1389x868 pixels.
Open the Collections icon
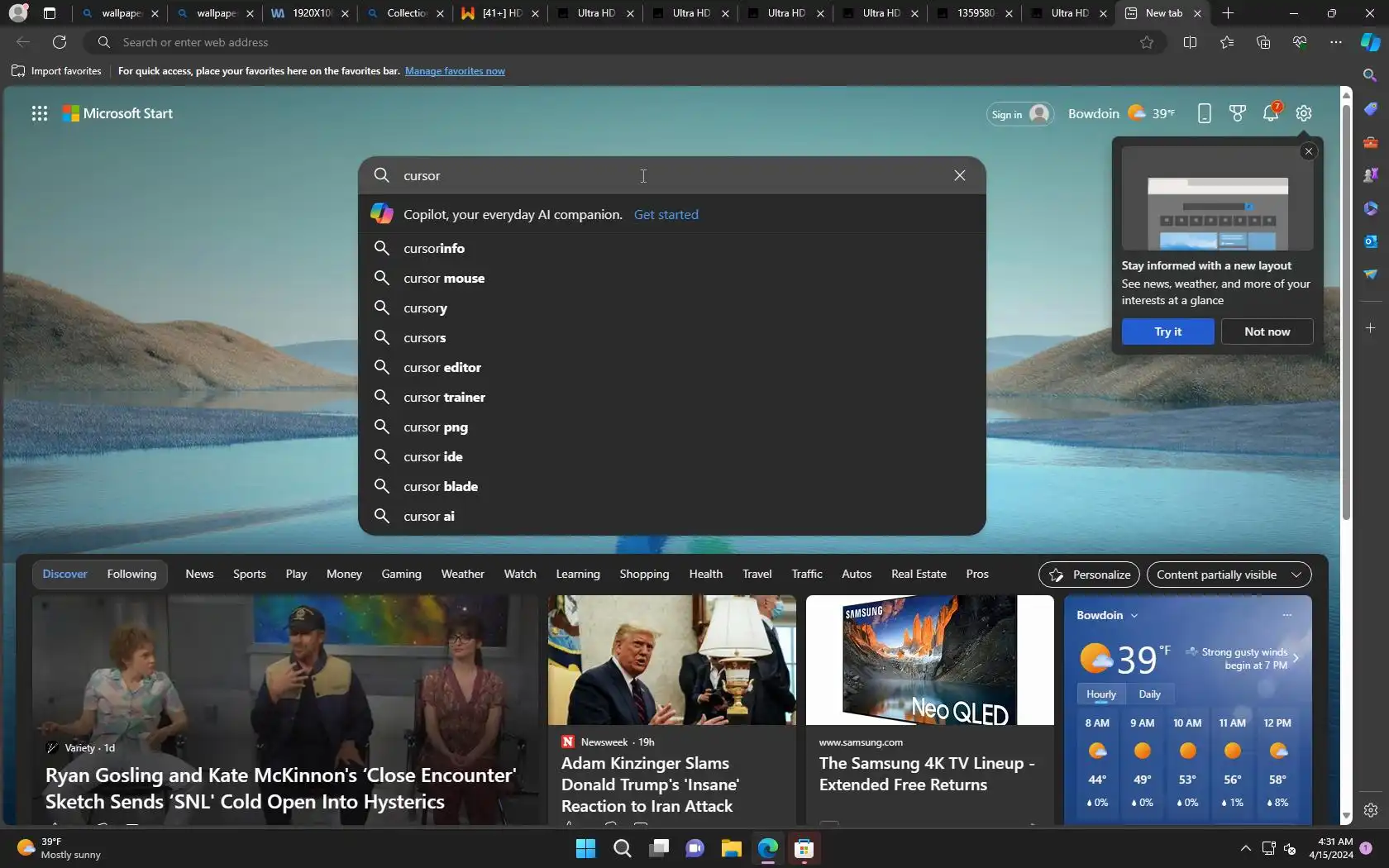click(x=1263, y=42)
